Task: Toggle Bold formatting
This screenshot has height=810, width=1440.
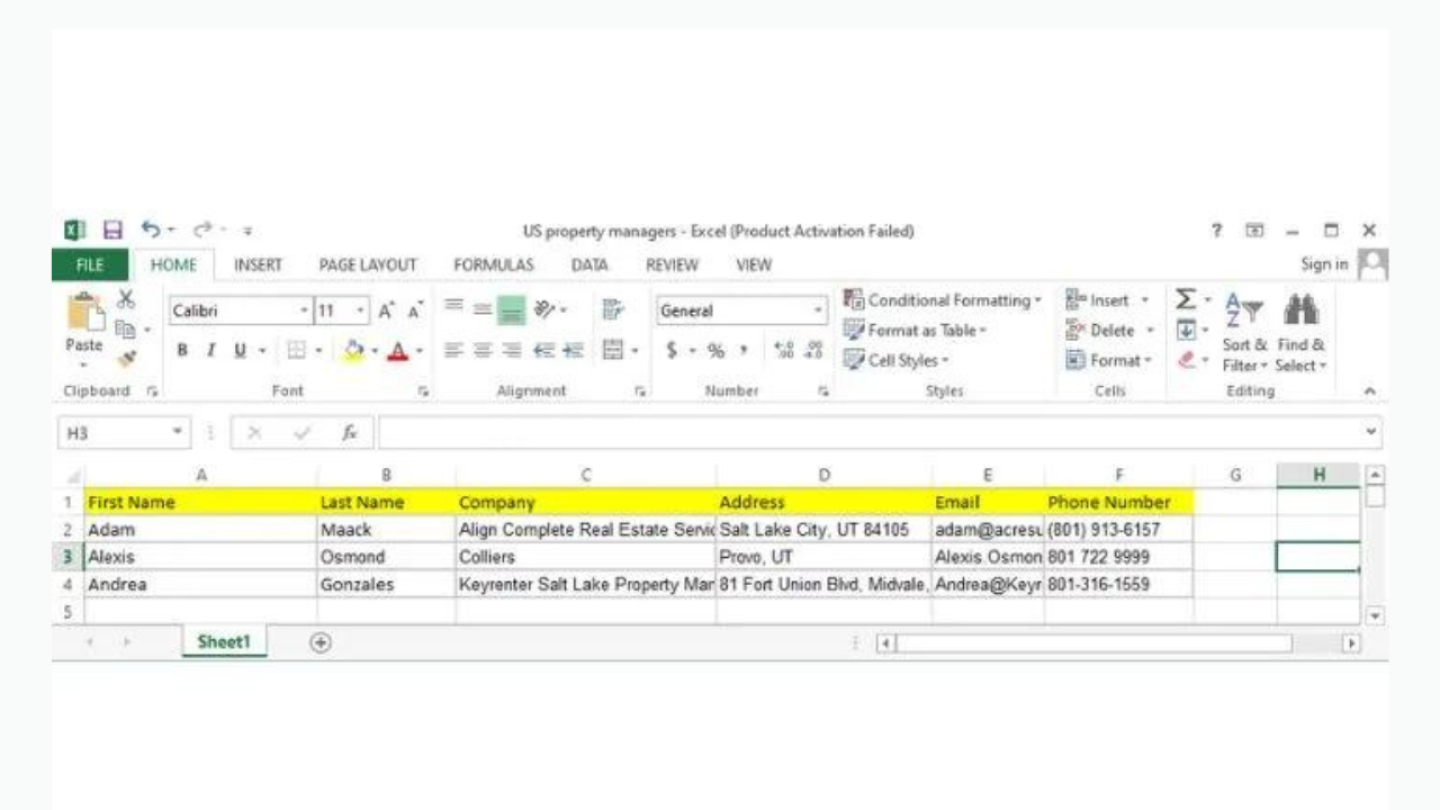Action: point(182,351)
